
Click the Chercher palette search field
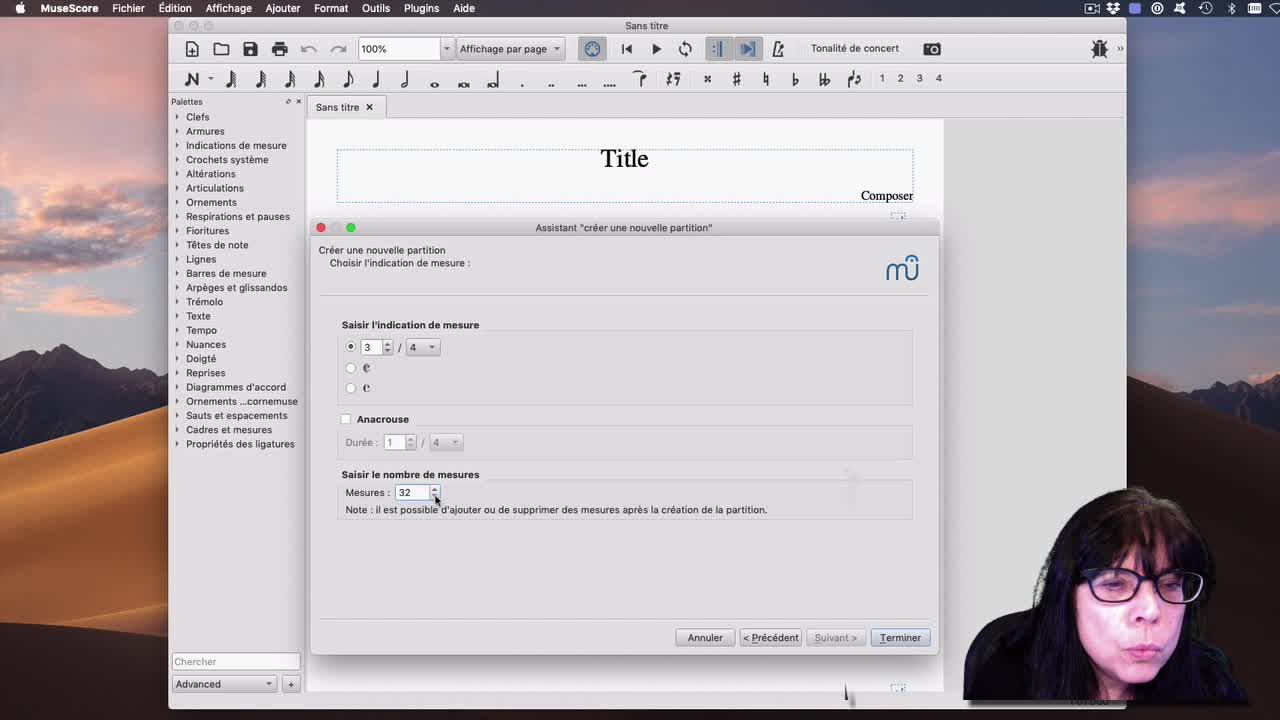click(x=235, y=661)
